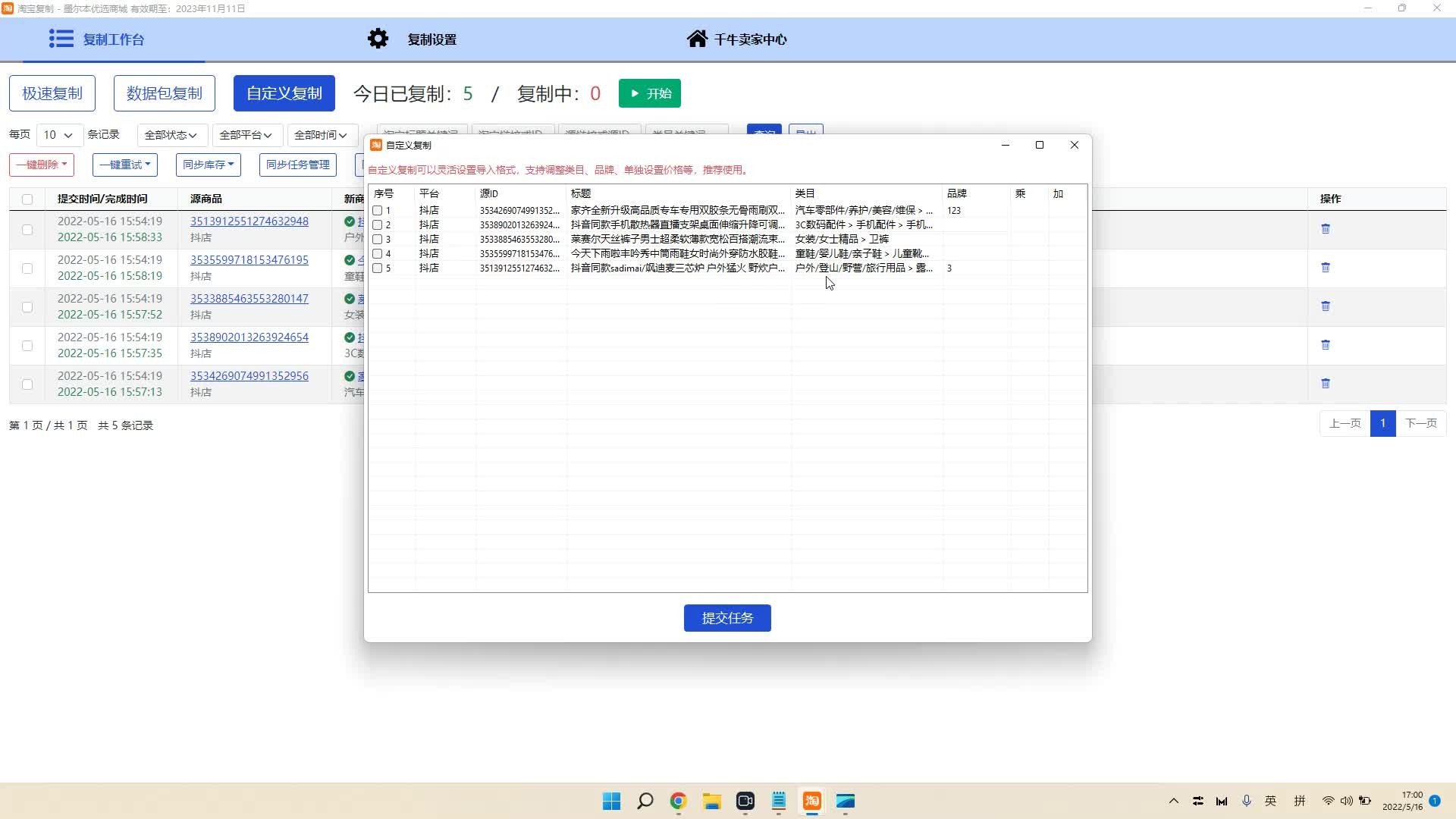Image resolution: width=1456 pixels, height=819 pixels.
Task: Toggle the select-all checkbox in table header
Action: coord(27,199)
